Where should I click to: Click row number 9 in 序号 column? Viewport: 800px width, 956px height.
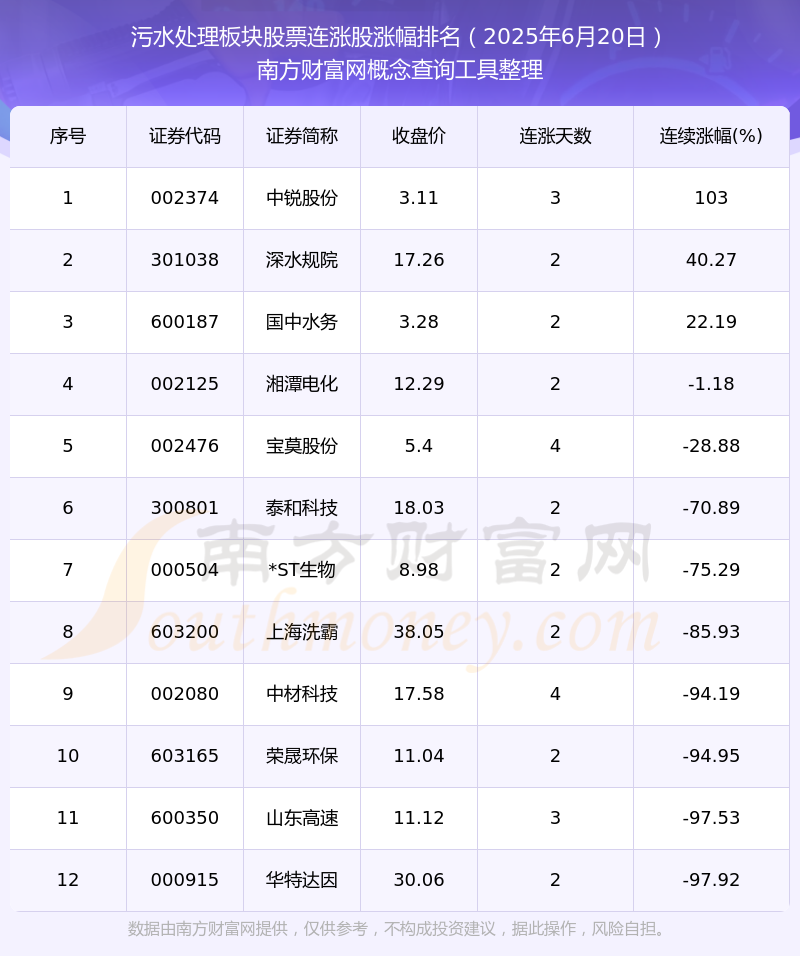[68, 694]
